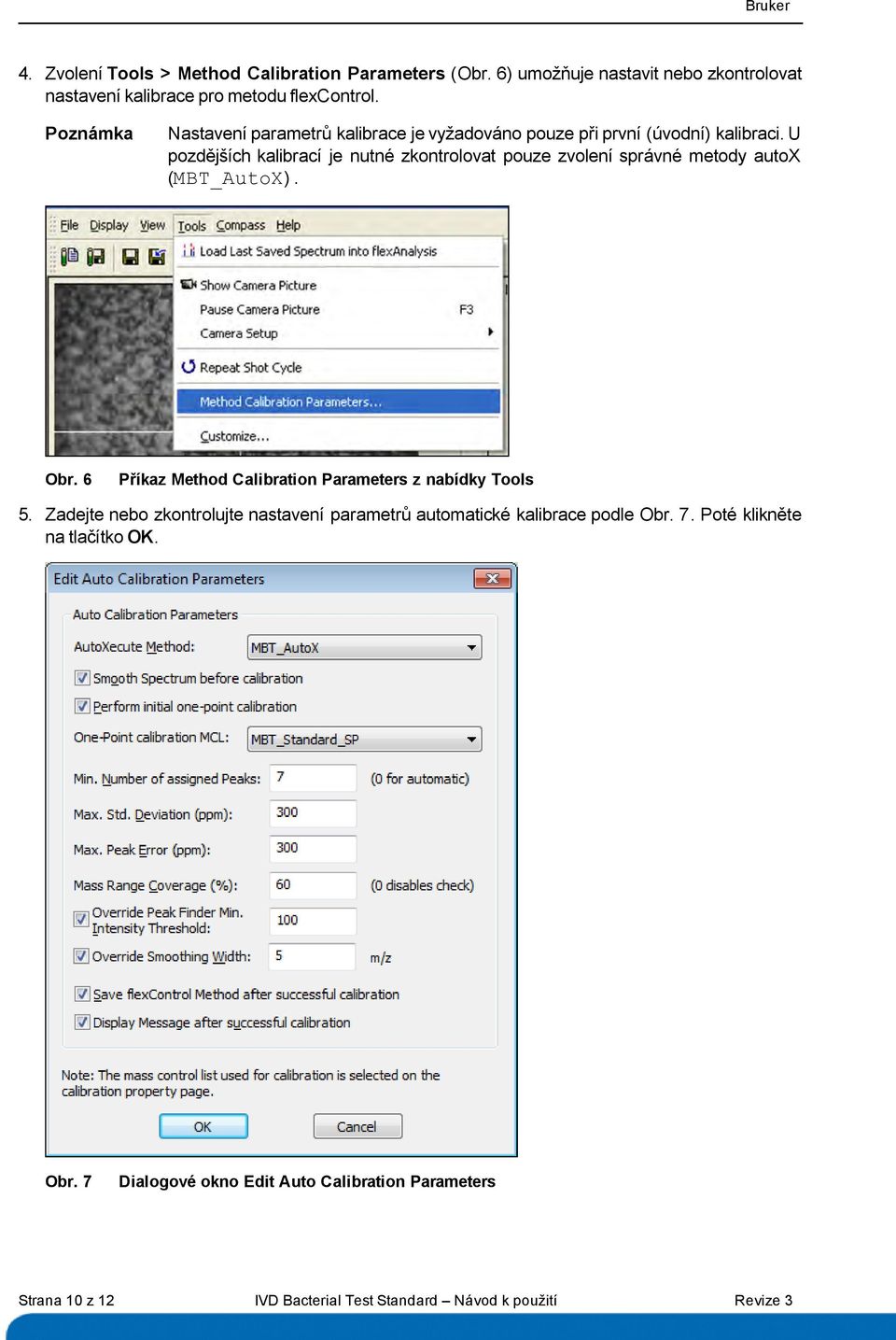The image size is (896, 1340).
Task: Click the "Strana 10 z 12" footer text
Action: click(66, 1300)
